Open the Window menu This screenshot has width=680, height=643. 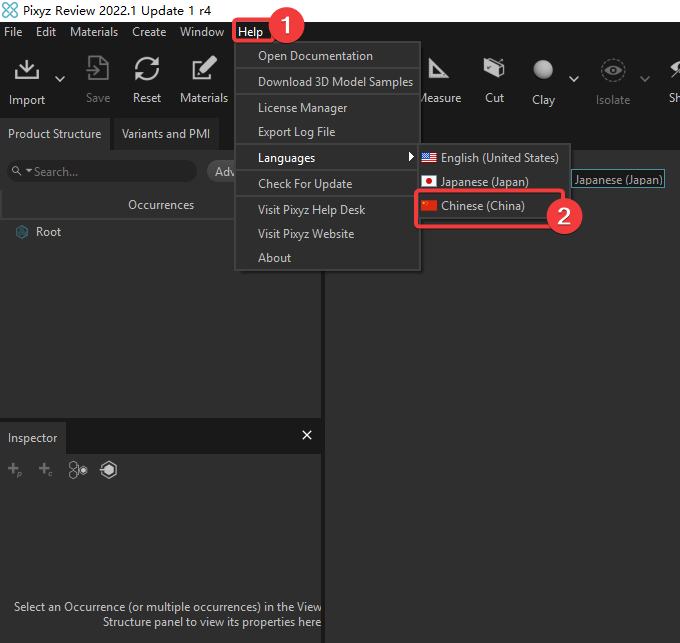[x=202, y=32]
